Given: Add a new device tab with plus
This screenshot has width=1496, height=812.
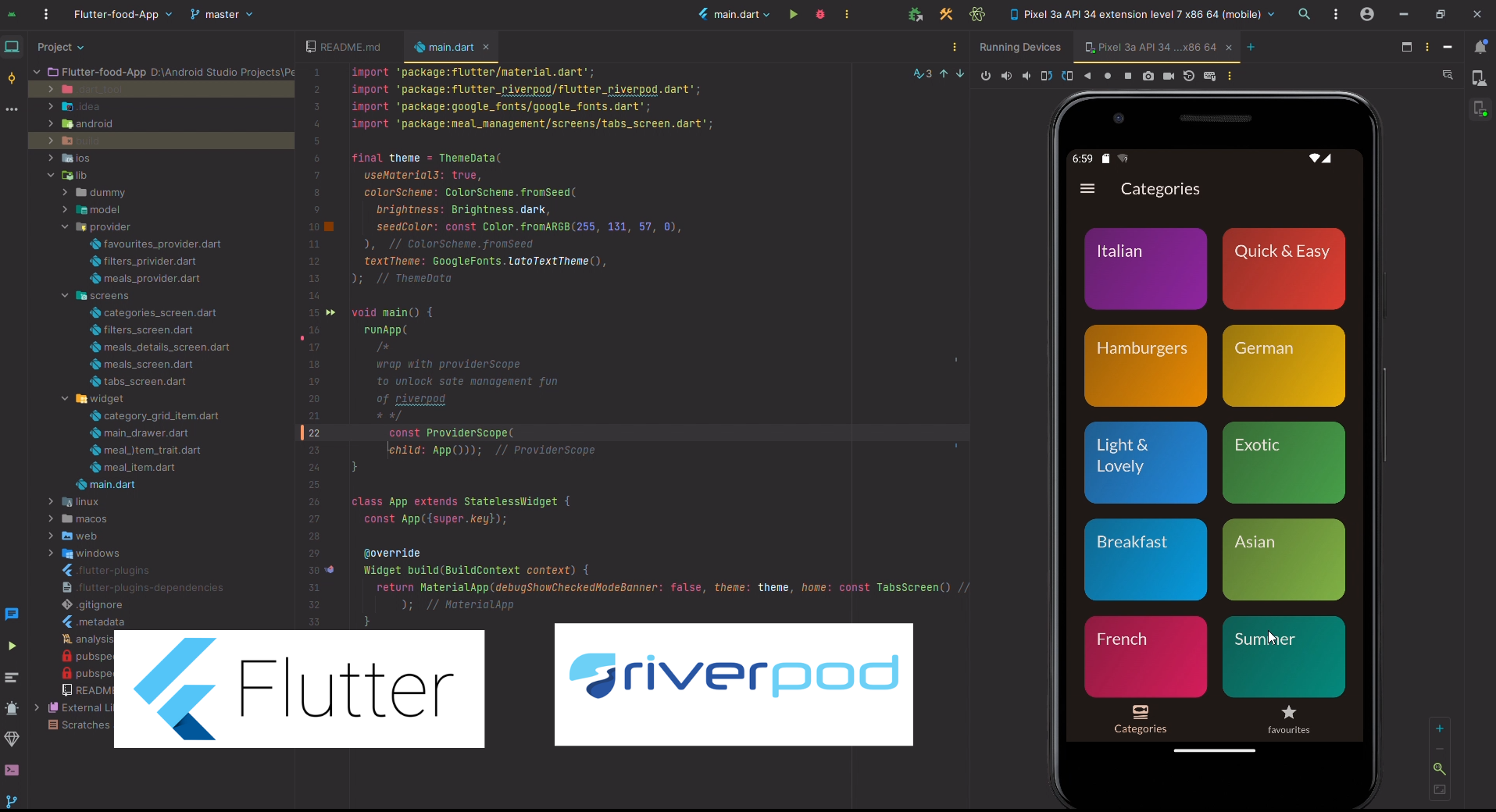Looking at the screenshot, I should pos(1251,47).
